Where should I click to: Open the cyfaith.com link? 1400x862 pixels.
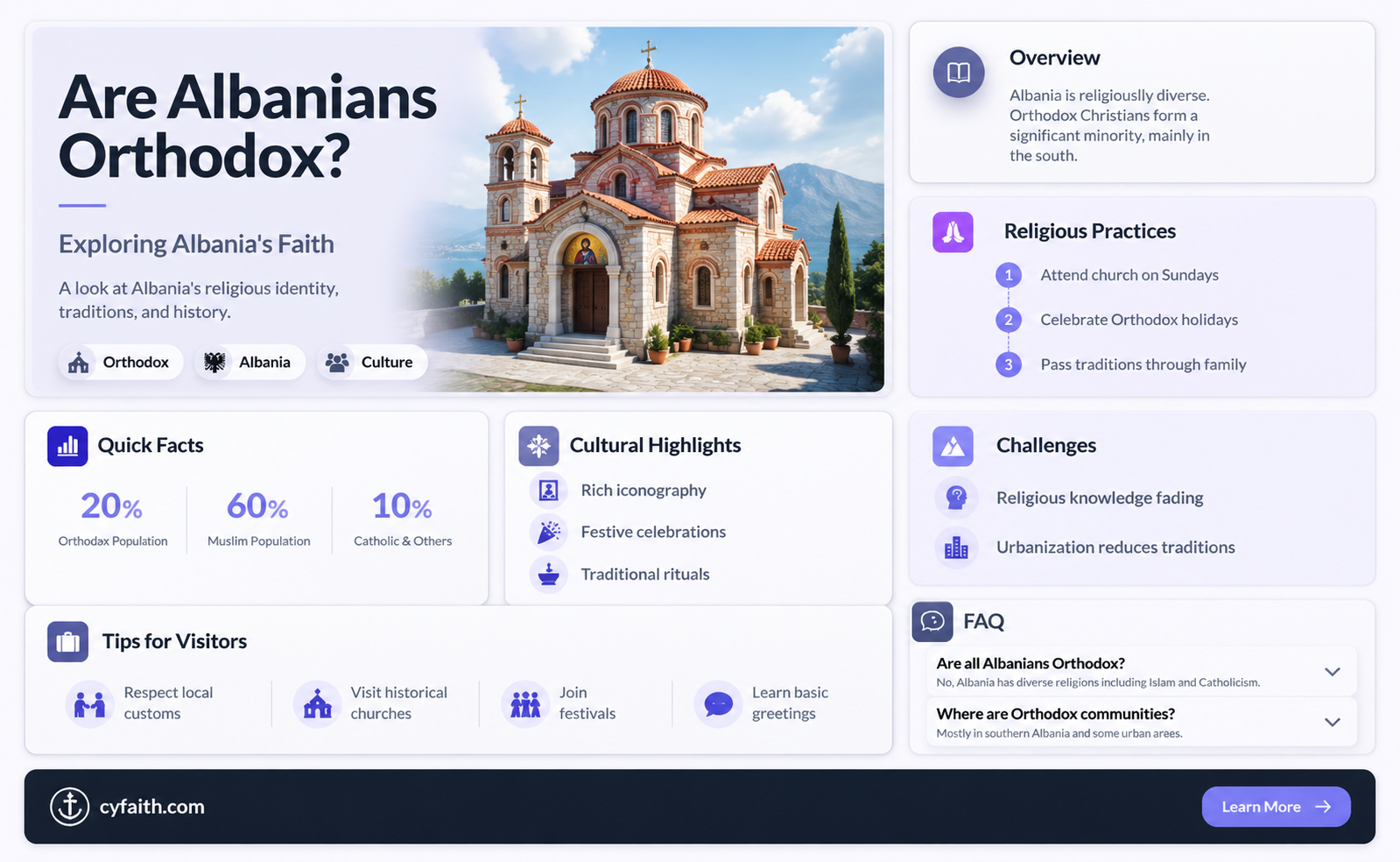tap(151, 807)
